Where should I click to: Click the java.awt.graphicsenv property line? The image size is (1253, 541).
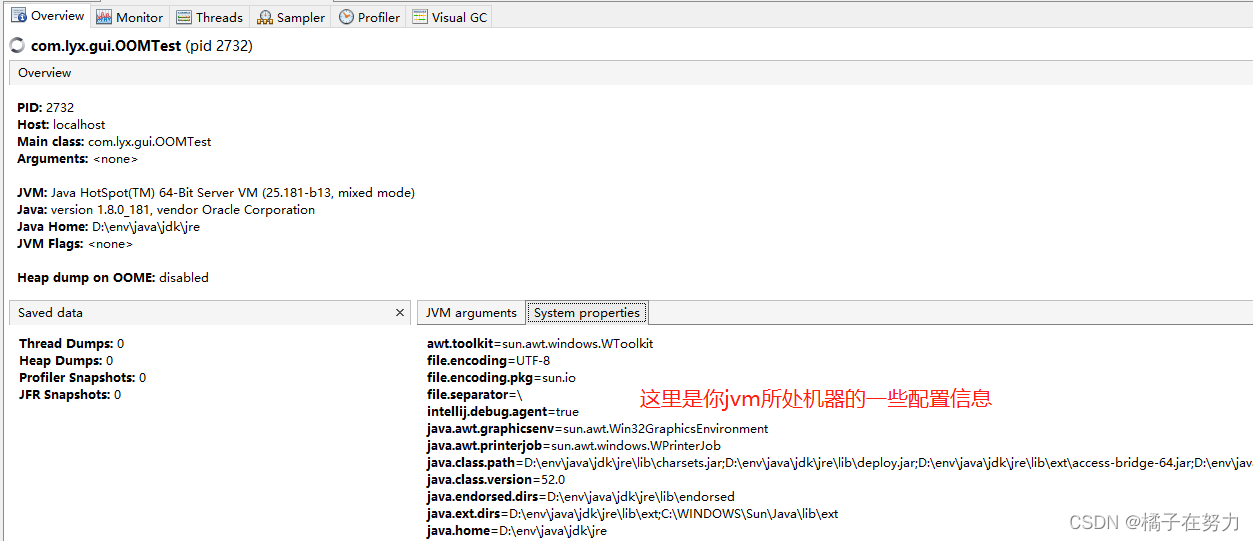[598, 429]
